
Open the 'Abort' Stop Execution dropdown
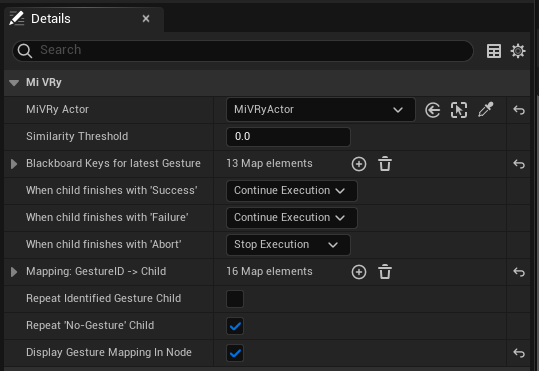click(x=288, y=245)
